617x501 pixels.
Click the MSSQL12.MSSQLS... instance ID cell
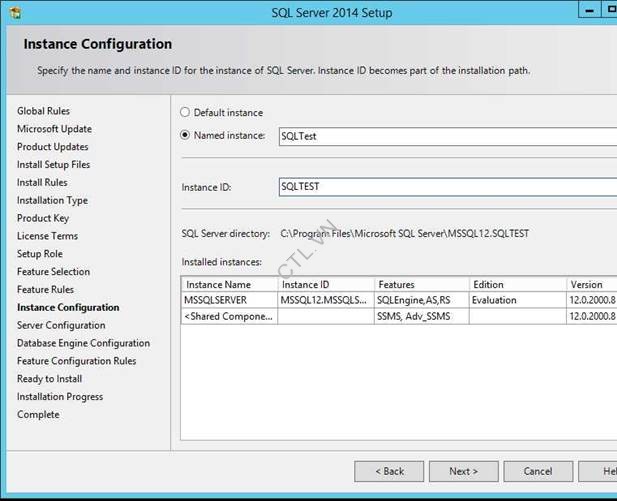326,300
